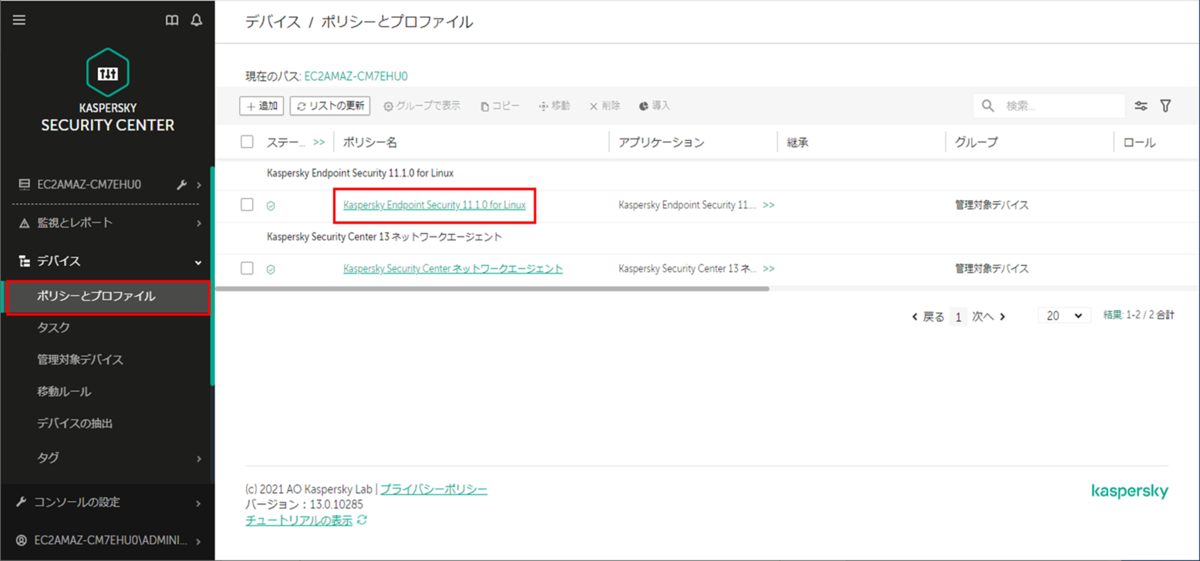This screenshot has height=561, width=1200.
Task: Sort by 継承 column header
Action: point(797,143)
